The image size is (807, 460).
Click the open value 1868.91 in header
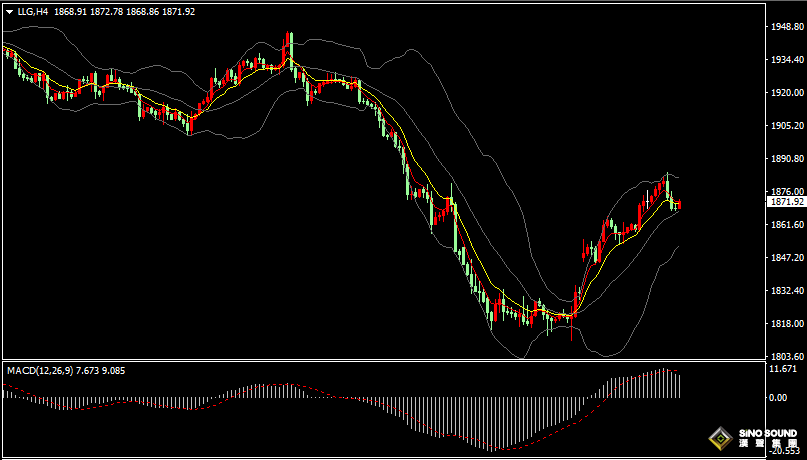pos(72,11)
